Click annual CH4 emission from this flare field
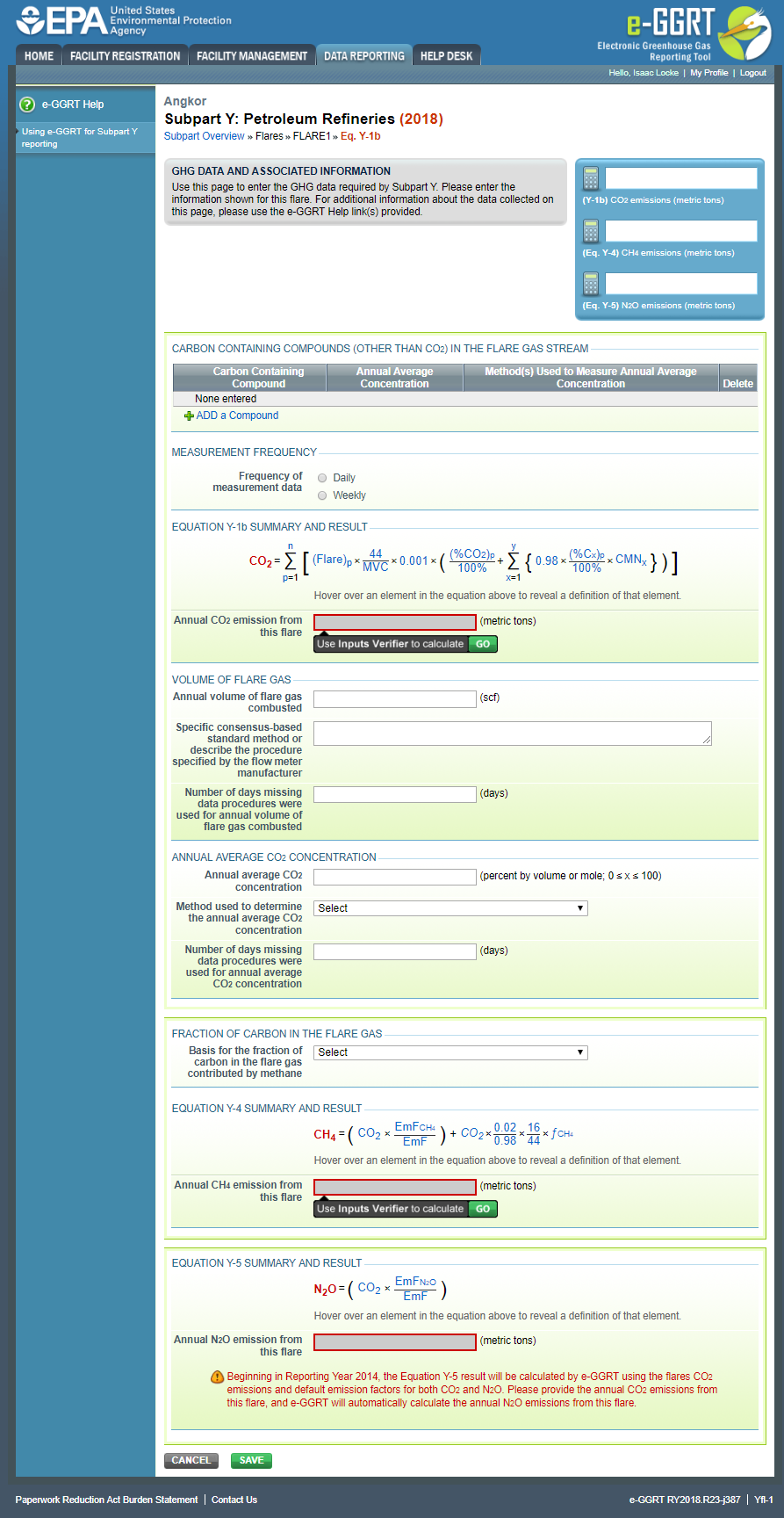 [395, 1187]
